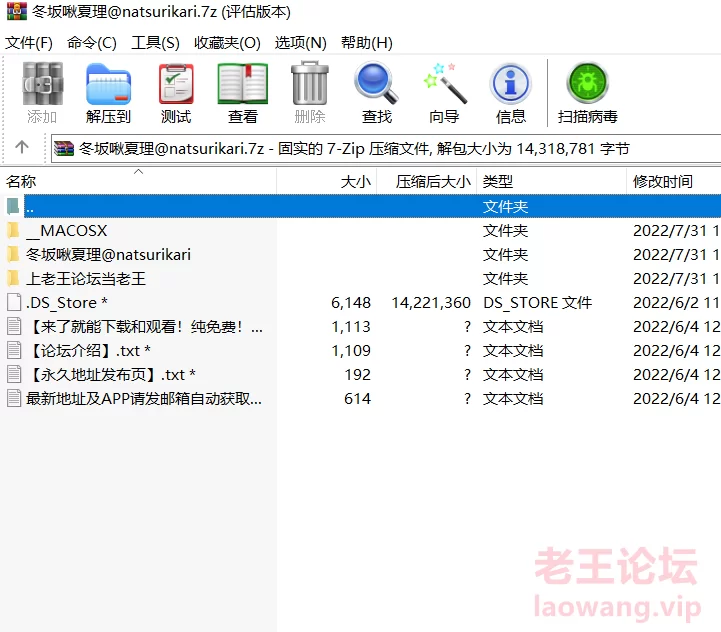Viewport: 721px width, 632px height.
Task: Select the 上老王论坛当老王 folder icon
Action: click(x=13, y=278)
